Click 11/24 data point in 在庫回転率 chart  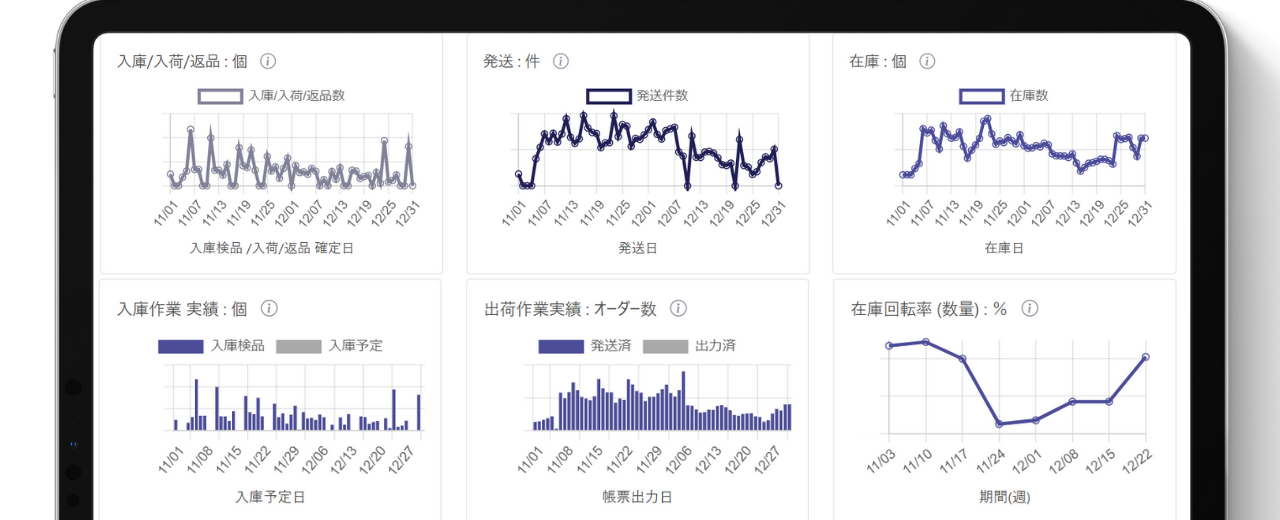[998, 424]
